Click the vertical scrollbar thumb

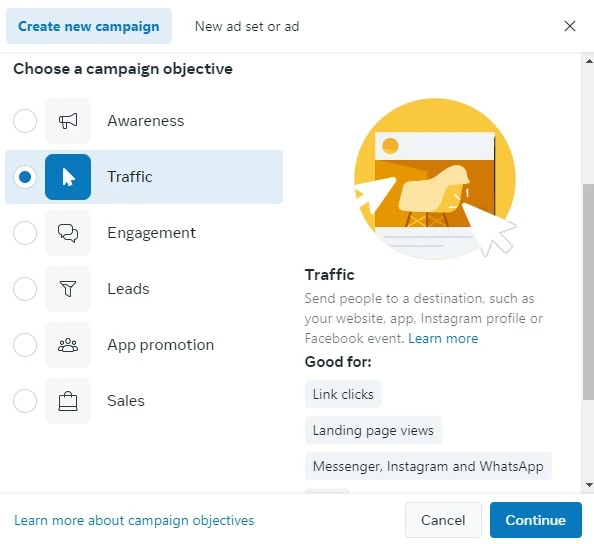click(x=588, y=292)
